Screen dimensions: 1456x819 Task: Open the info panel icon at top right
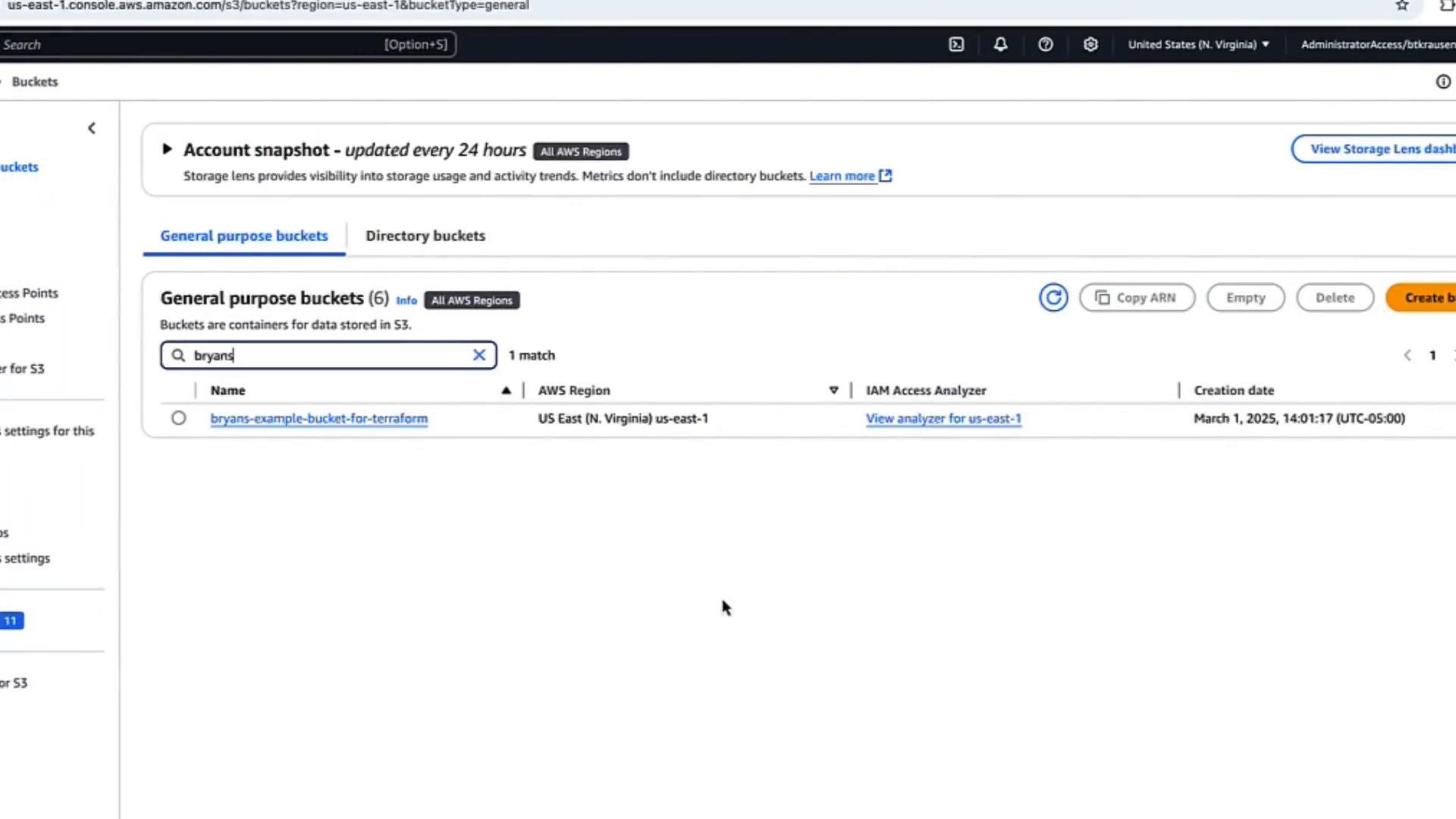pyautogui.click(x=1443, y=82)
